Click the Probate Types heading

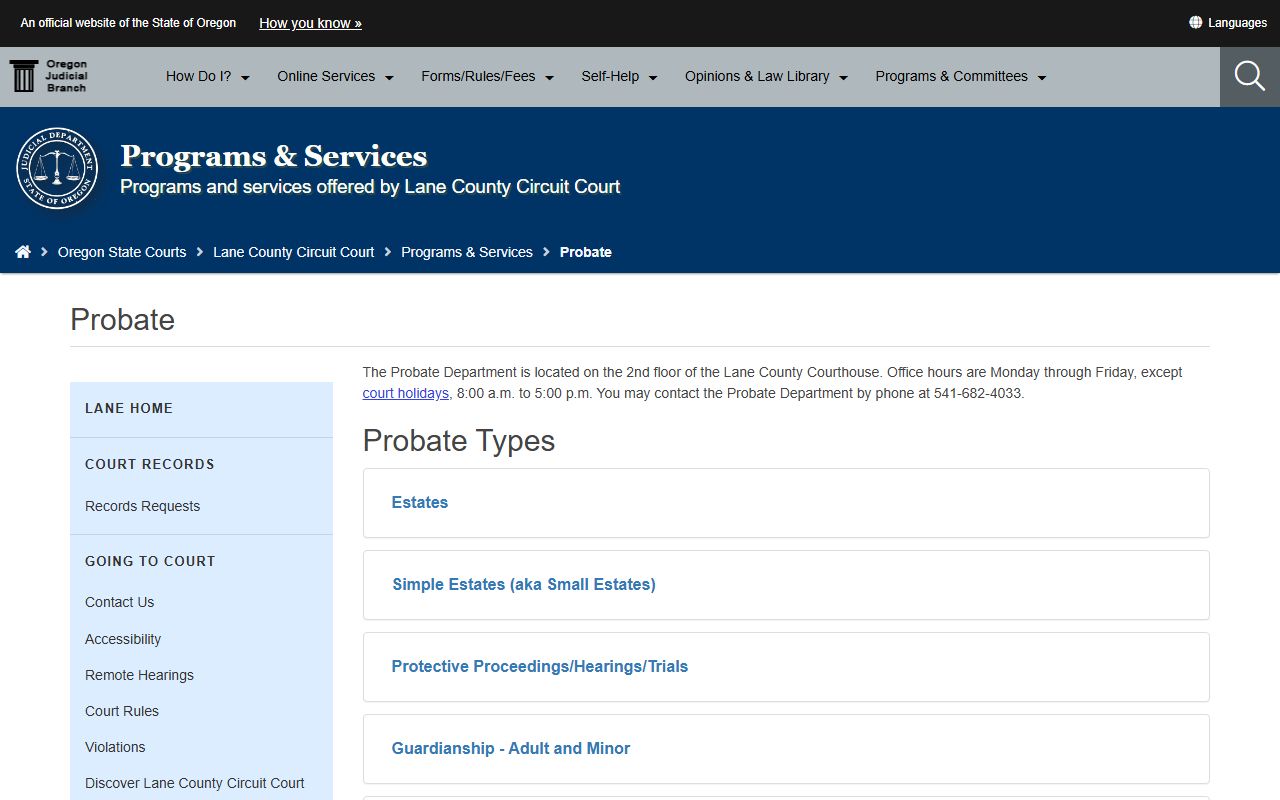pos(459,441)
